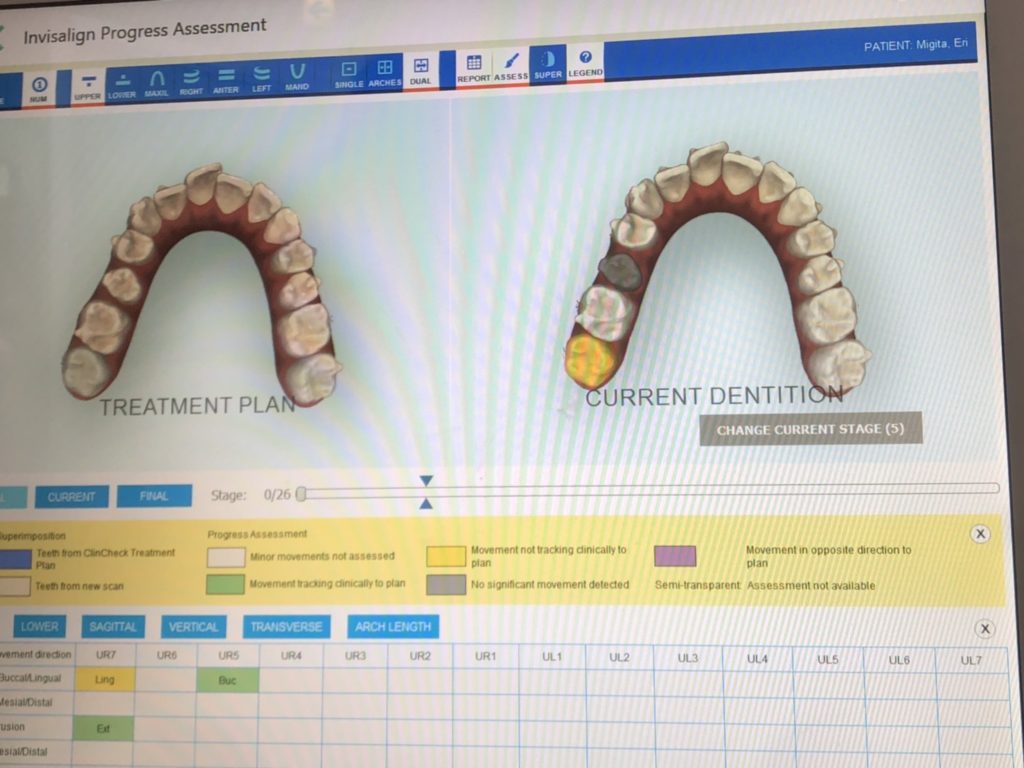The image size is (1024, 768).
Task: Click the UR6 column header
Action: click(x=167, y=655)
